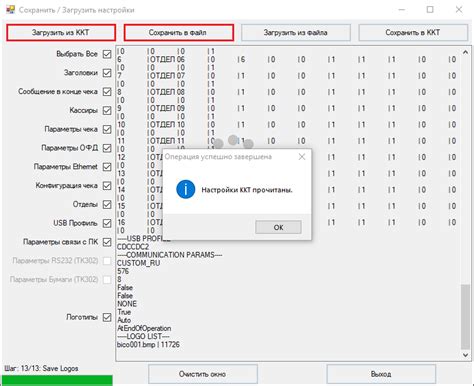Toggle the 'Кассиры' checkbox
This screenshot has height=386, width=474.
[107, 110]
